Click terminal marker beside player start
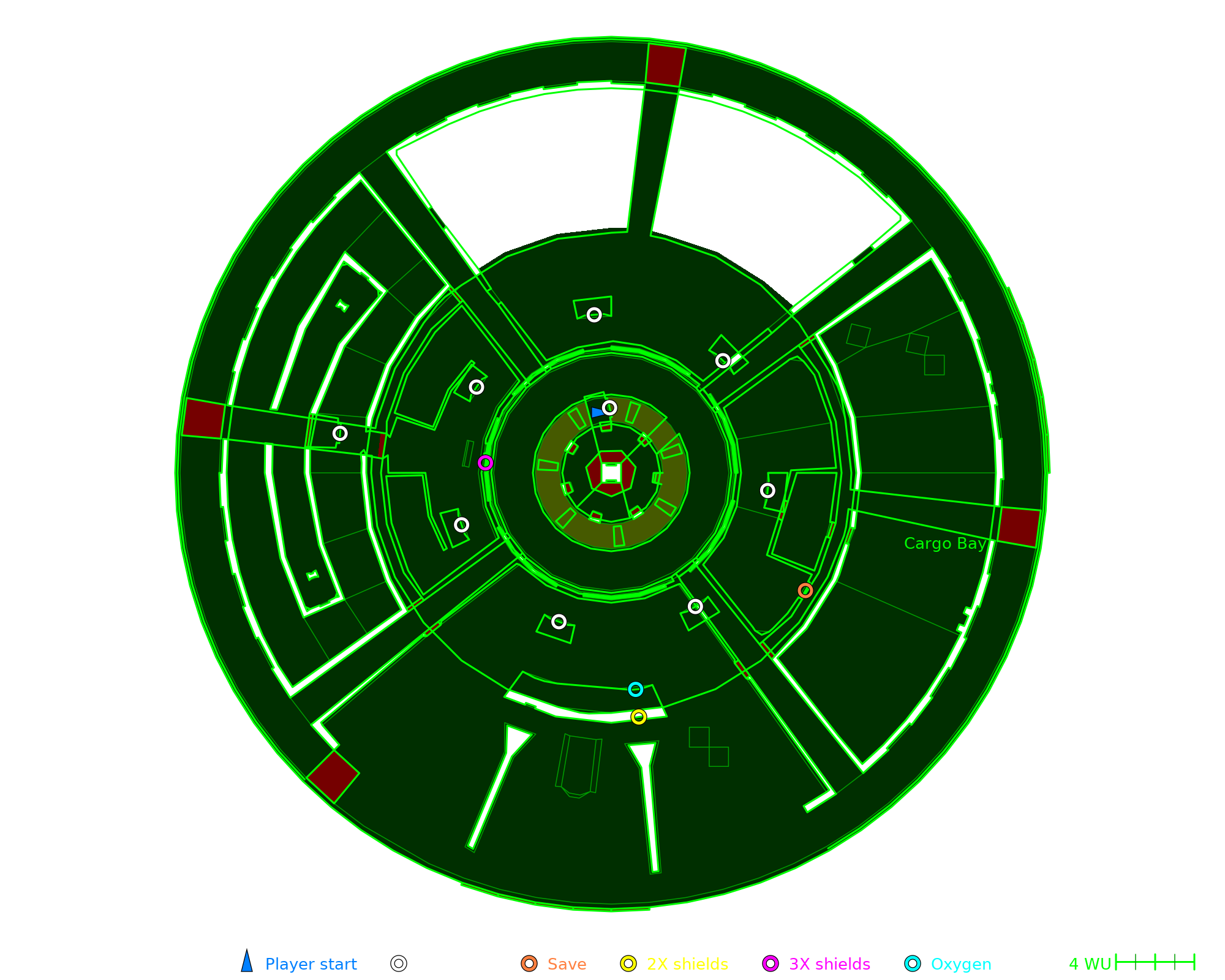This screenshot has width=1225, height=980. click(609, 407)
